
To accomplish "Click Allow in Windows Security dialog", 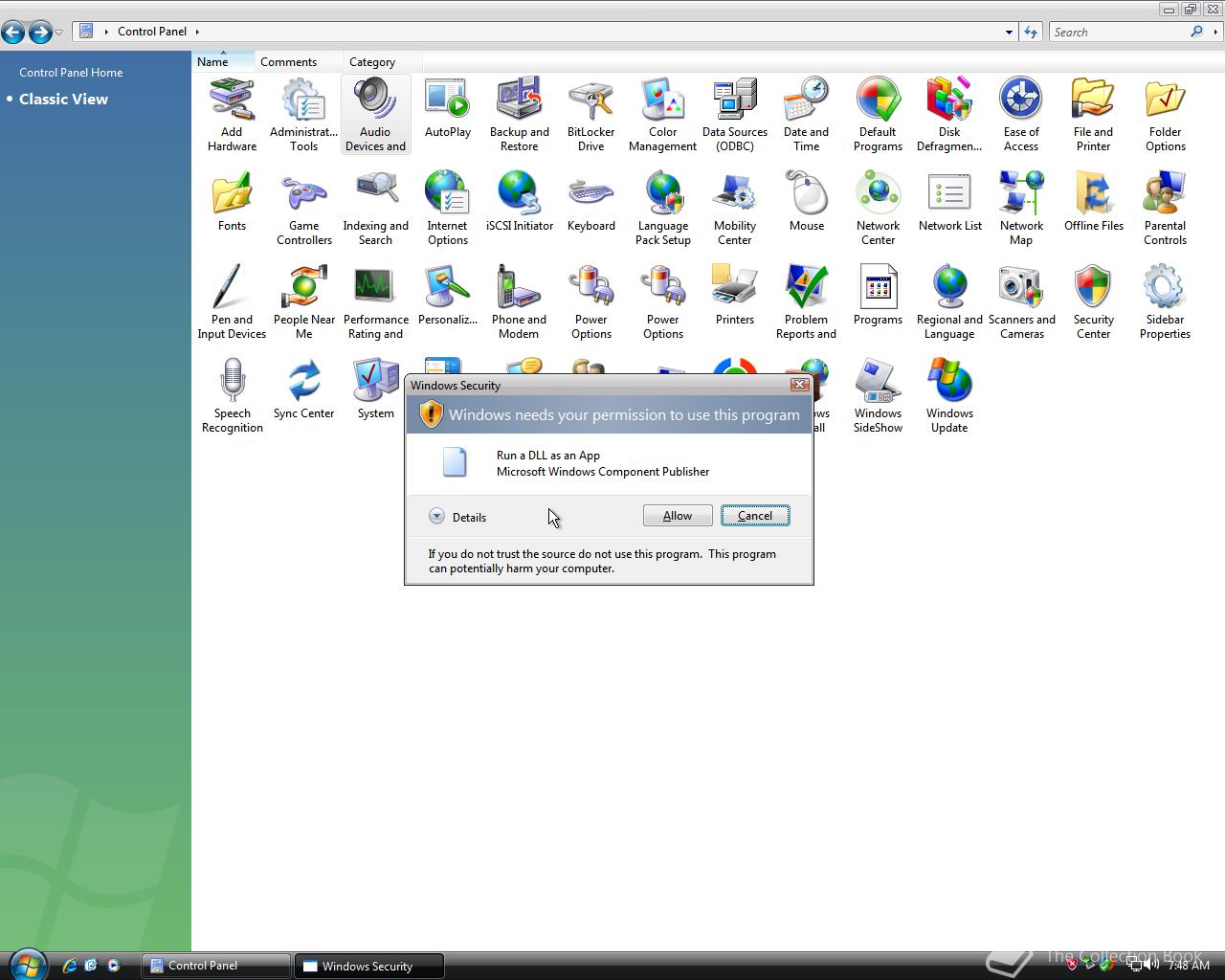I will coord(678,516).
